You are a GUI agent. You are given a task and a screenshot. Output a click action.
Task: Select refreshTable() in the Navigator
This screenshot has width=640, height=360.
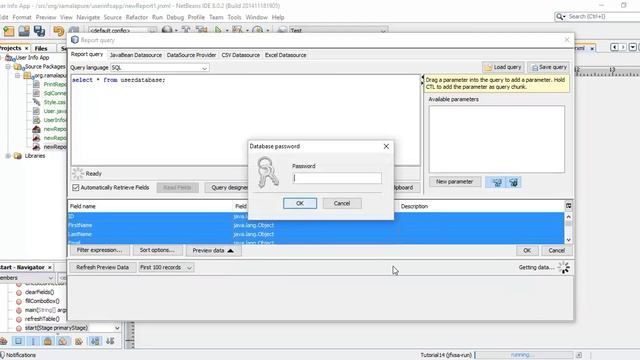tap(42, 319)
